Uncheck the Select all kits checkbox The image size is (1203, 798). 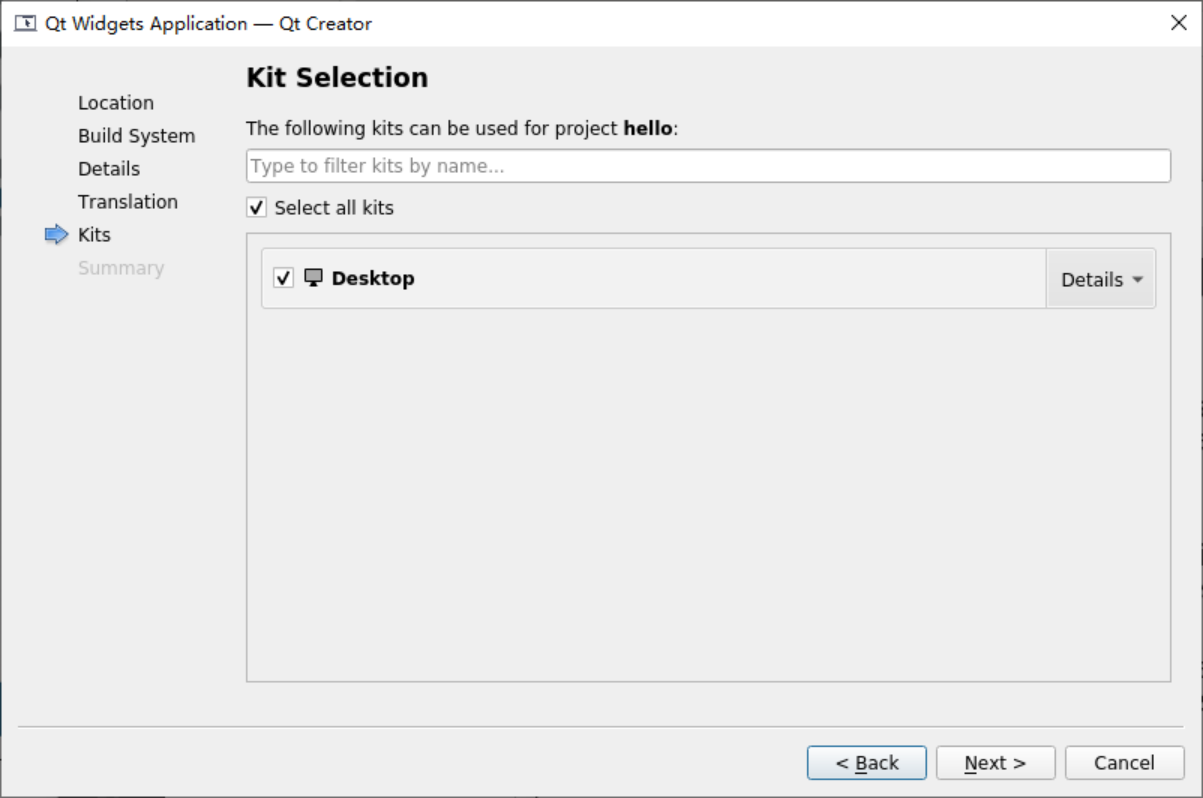(257, 208)
